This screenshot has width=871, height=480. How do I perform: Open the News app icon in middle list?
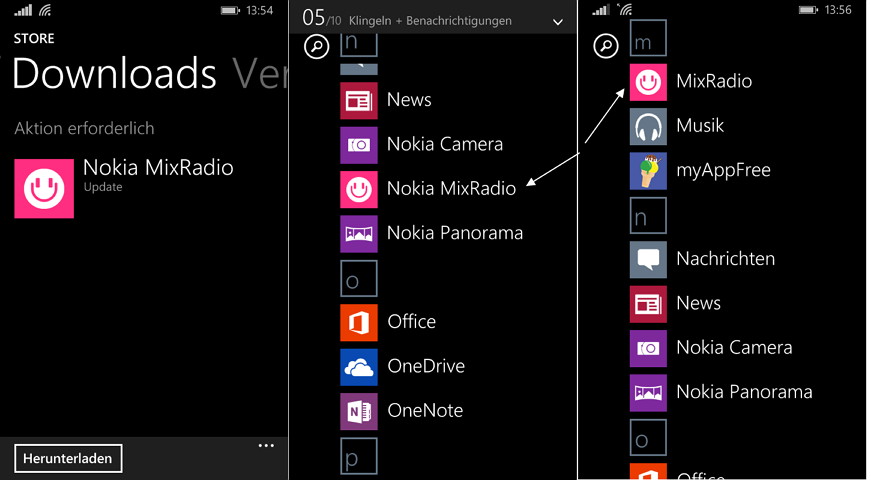tap(359, 101)
